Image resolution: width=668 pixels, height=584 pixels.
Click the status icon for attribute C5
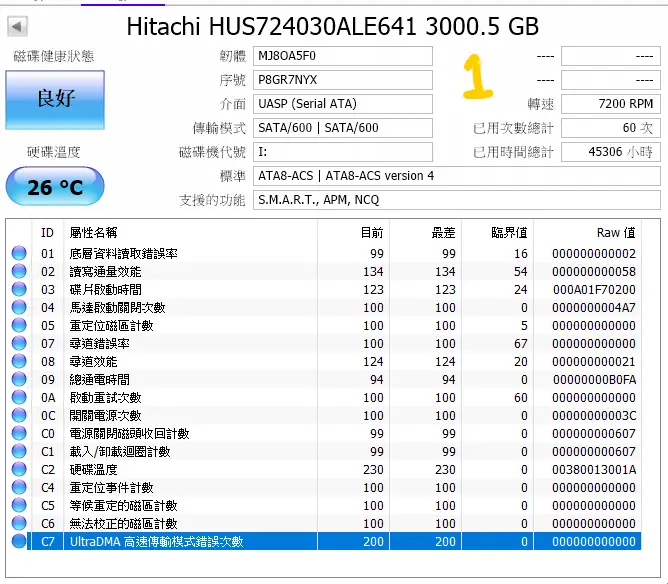tap(19, 505)
